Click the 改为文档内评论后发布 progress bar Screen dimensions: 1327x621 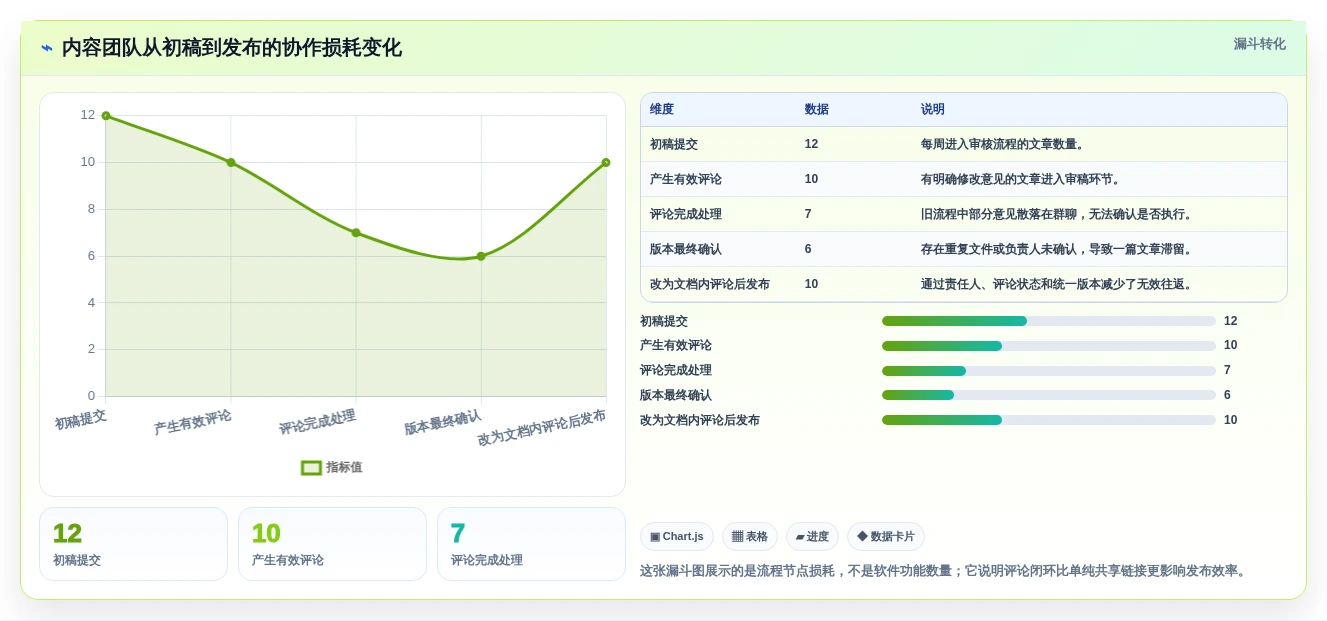pyautogui.click(x=1049, y=420)
